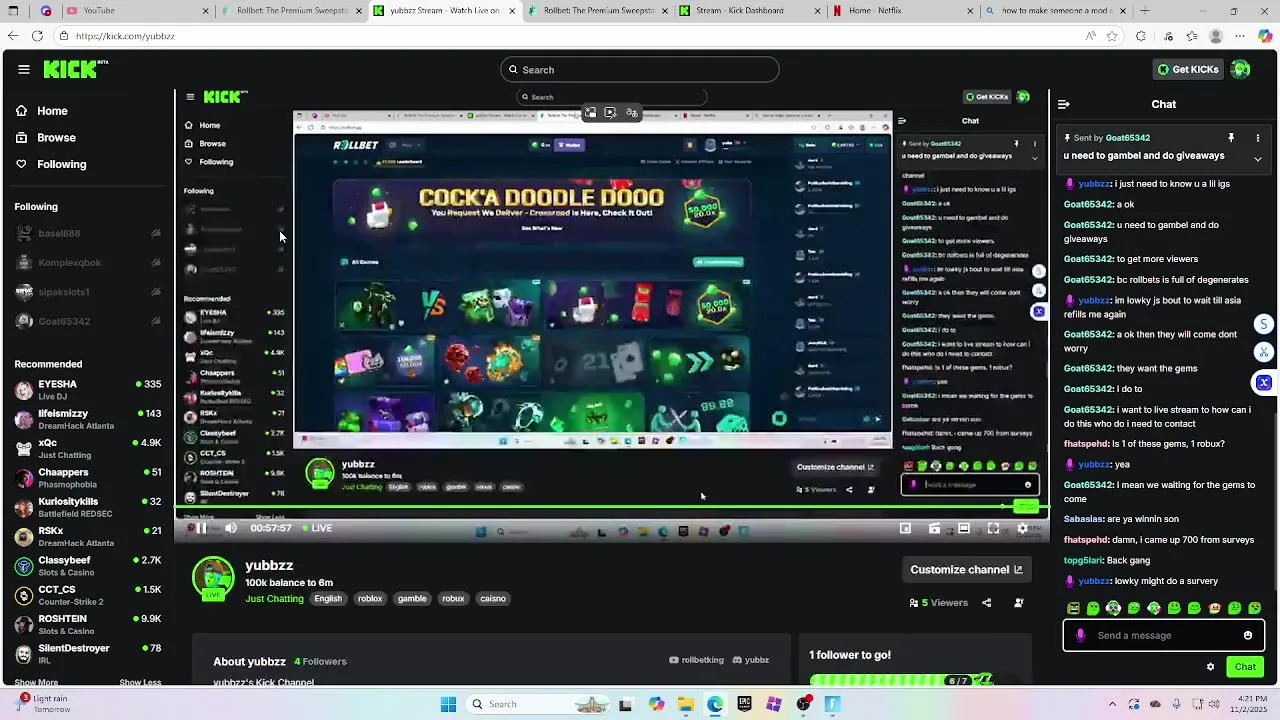Viewport: 1280px width, 720px height.
Task: Open offline followed channel Goat65342
Action: click(88, 321)
